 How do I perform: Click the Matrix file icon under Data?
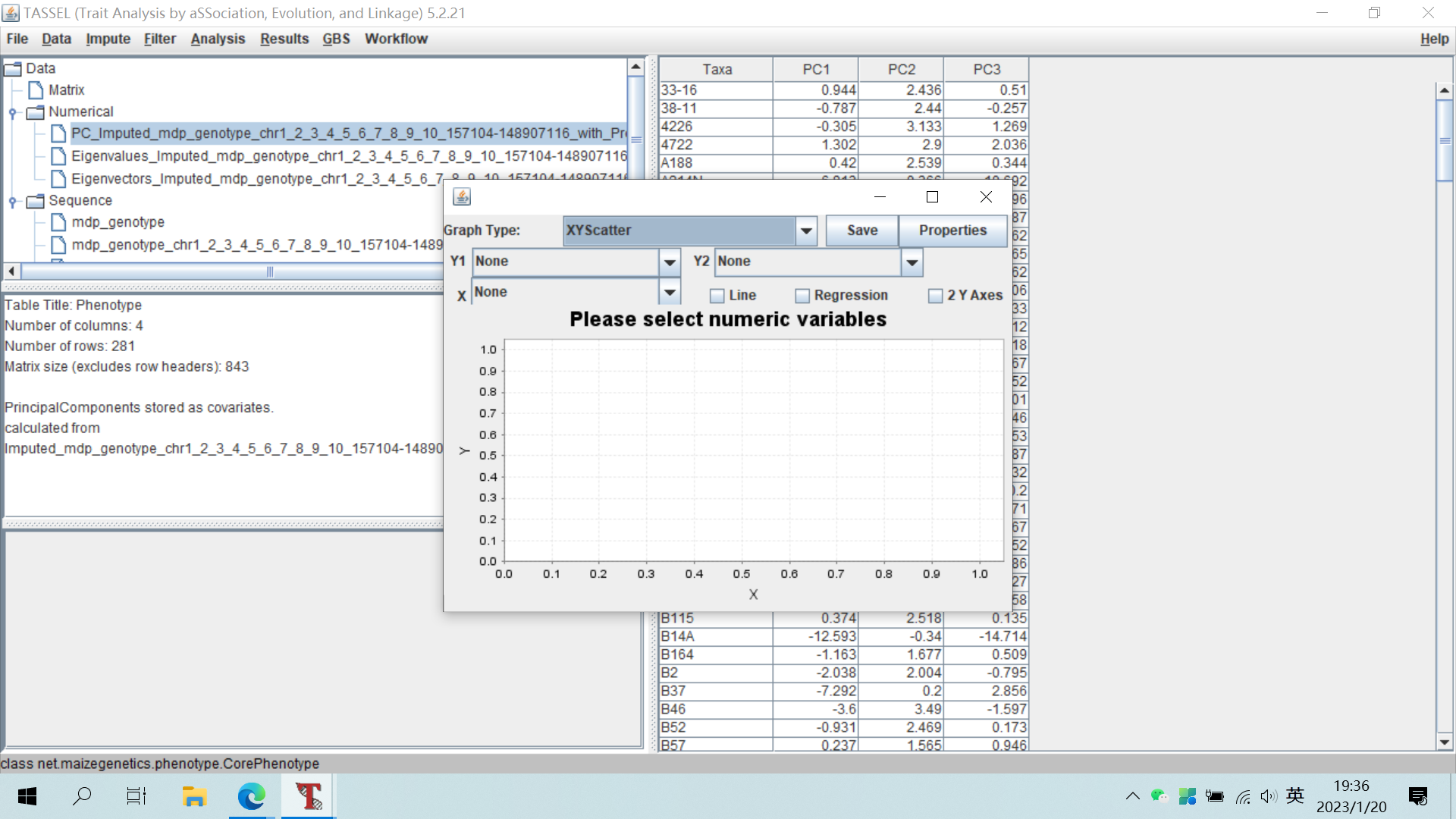click(36, 89)
